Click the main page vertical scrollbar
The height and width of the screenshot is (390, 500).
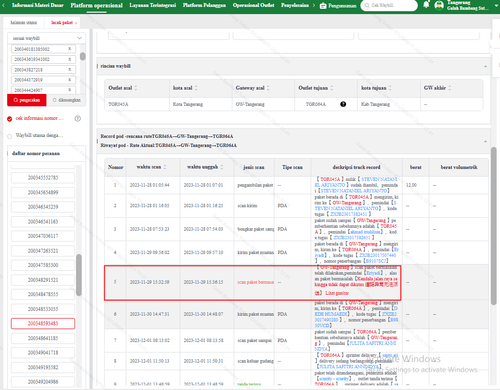coord(494,226)
